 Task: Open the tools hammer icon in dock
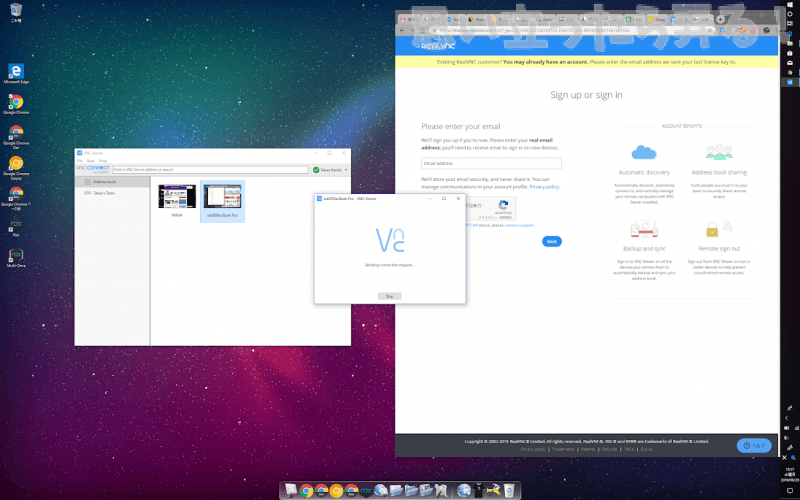coord(493,491)
